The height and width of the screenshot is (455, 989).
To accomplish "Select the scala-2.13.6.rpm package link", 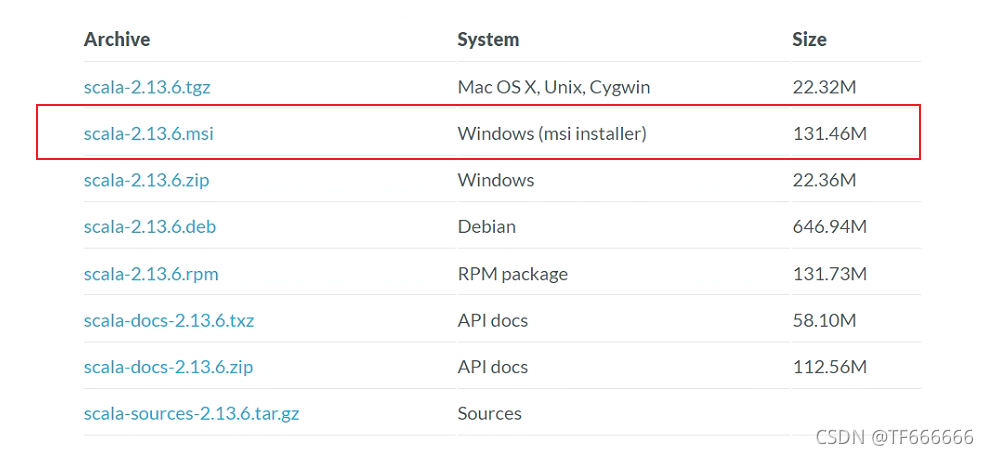I will (x=151, y=274).
